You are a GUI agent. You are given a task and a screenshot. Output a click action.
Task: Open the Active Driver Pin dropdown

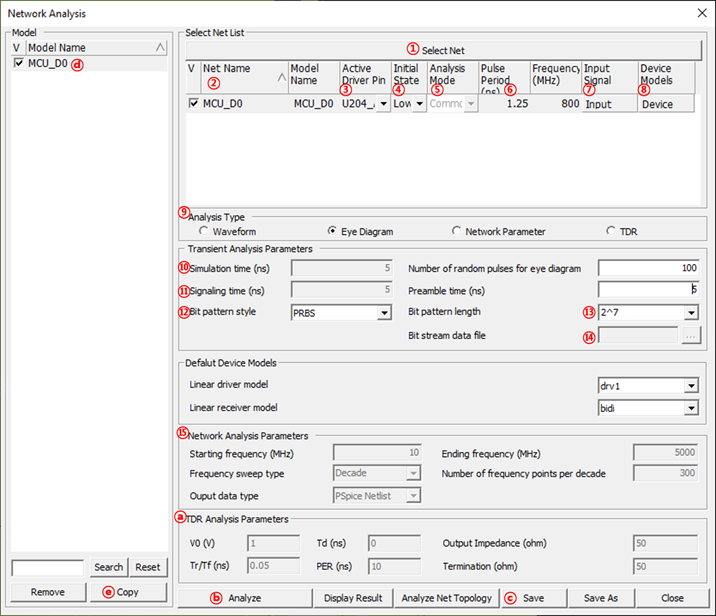383,103
